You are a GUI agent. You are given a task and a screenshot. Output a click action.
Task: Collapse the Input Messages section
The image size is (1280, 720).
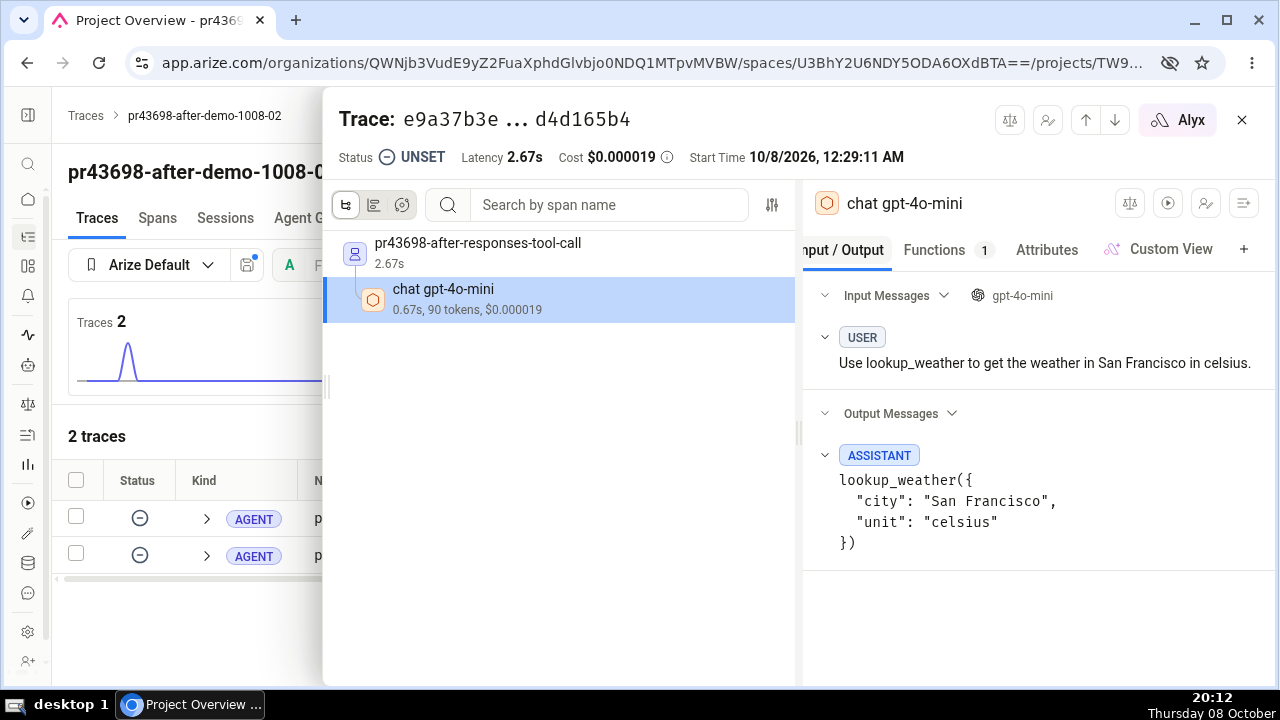(825, 296)
